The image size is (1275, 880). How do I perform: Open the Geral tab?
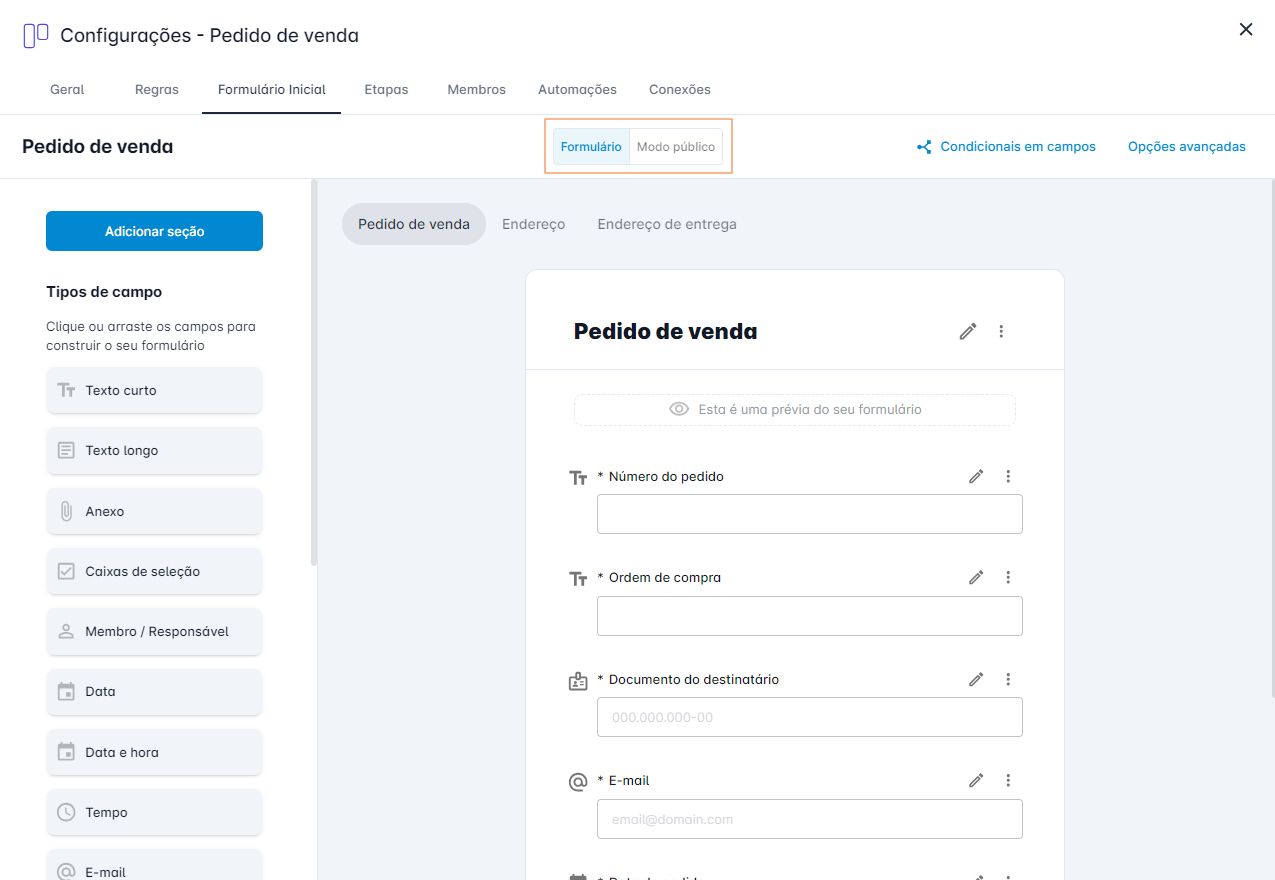tap(67, 89)
